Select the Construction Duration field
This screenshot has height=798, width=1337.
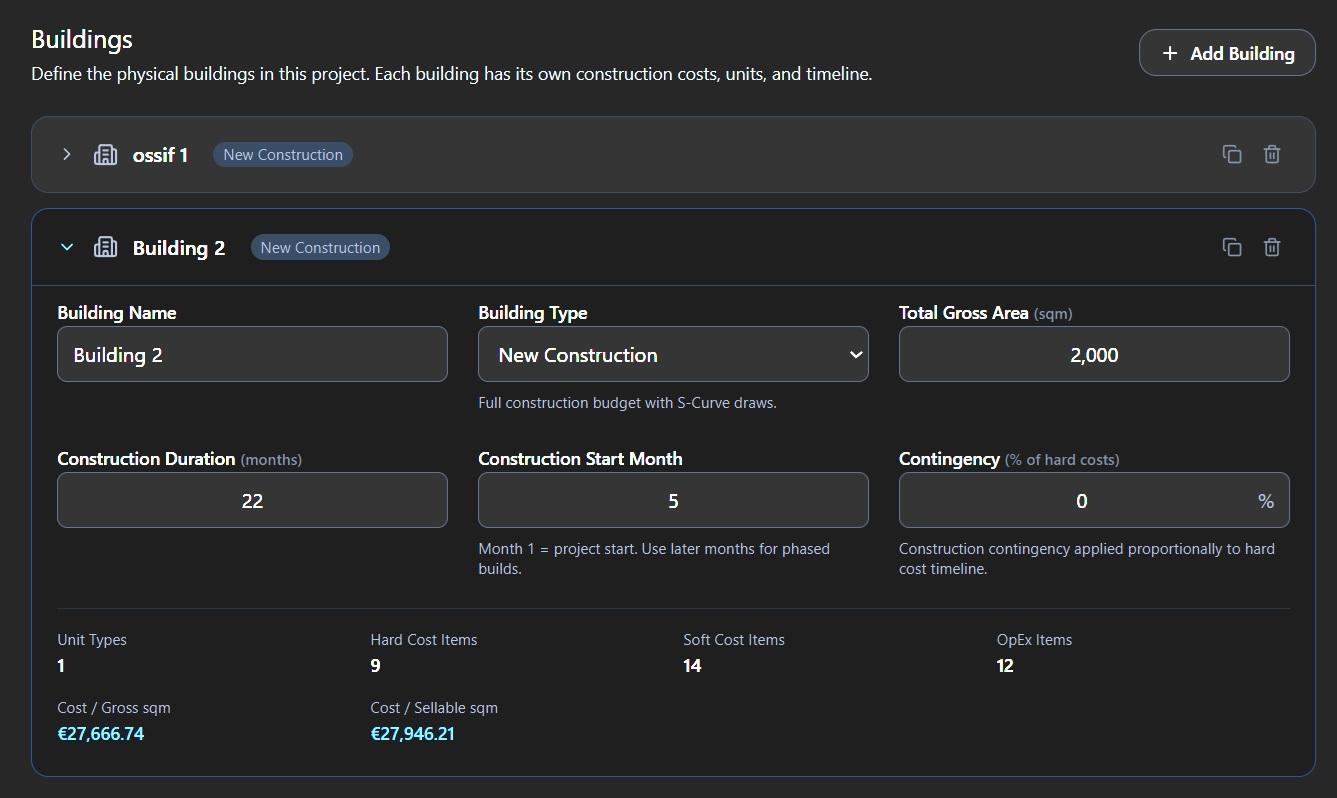point(252,500)
